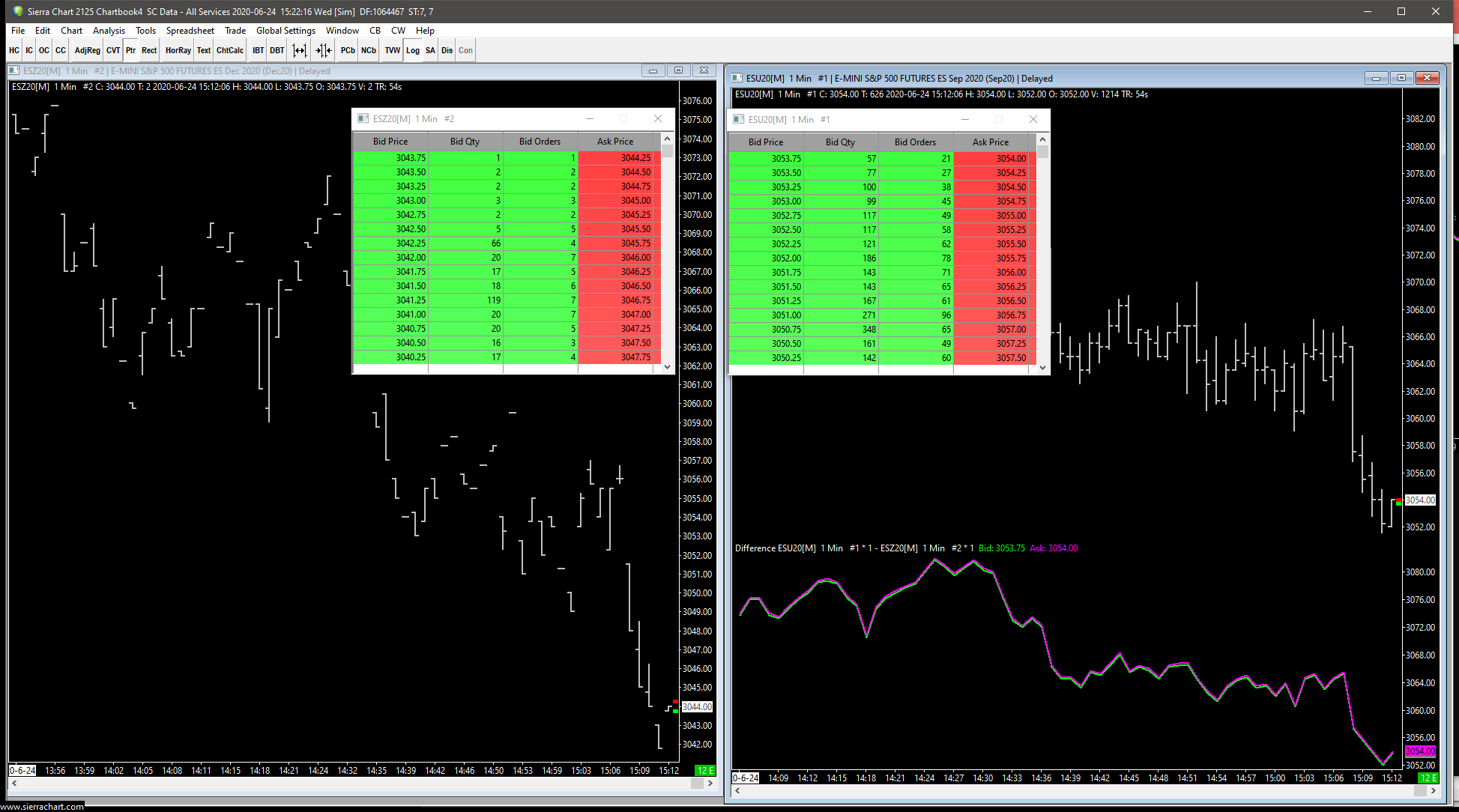Click the AdjReg toolbar button
The width and height of the screenshot is (1459, 812).
(x=87, y=50)
